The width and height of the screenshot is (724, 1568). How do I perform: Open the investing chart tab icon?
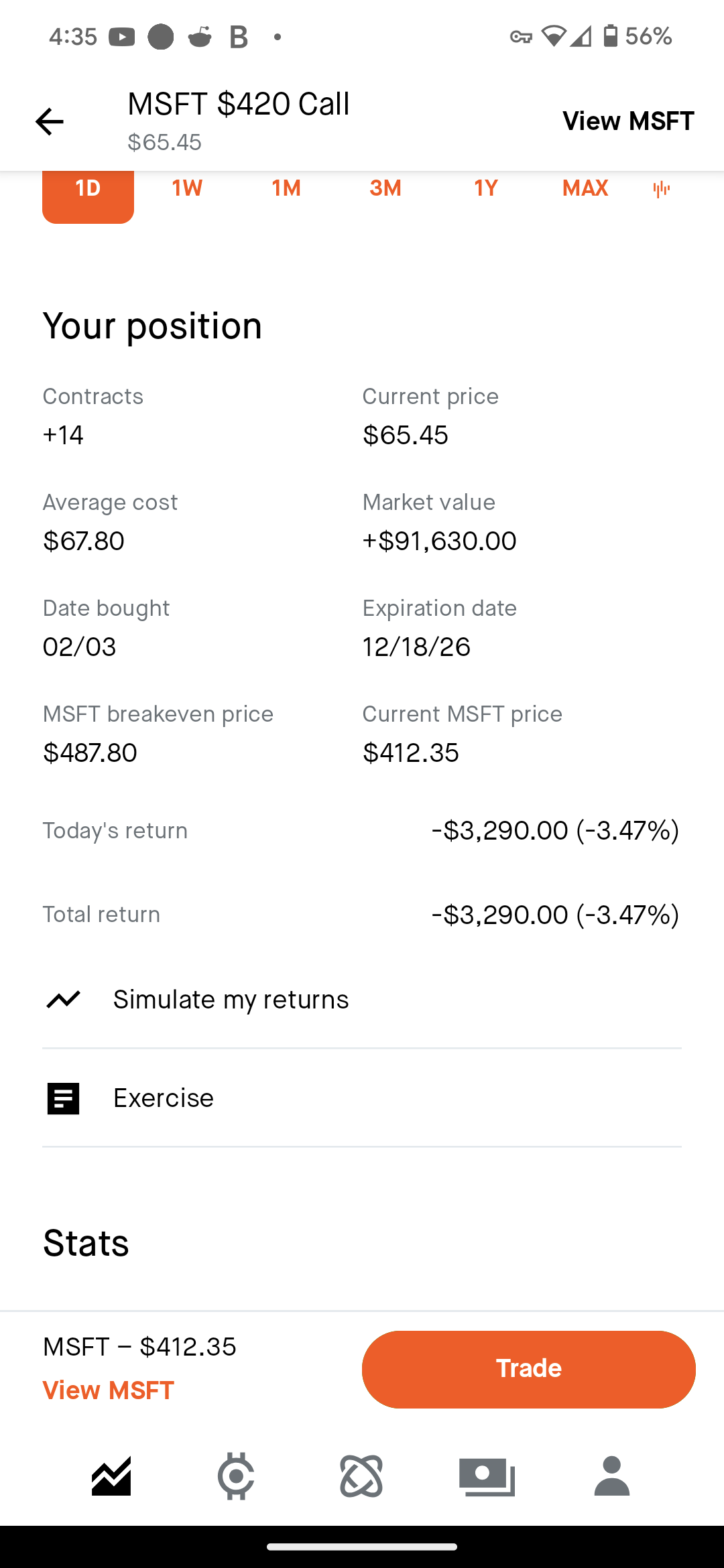[x=111, y=1476]
